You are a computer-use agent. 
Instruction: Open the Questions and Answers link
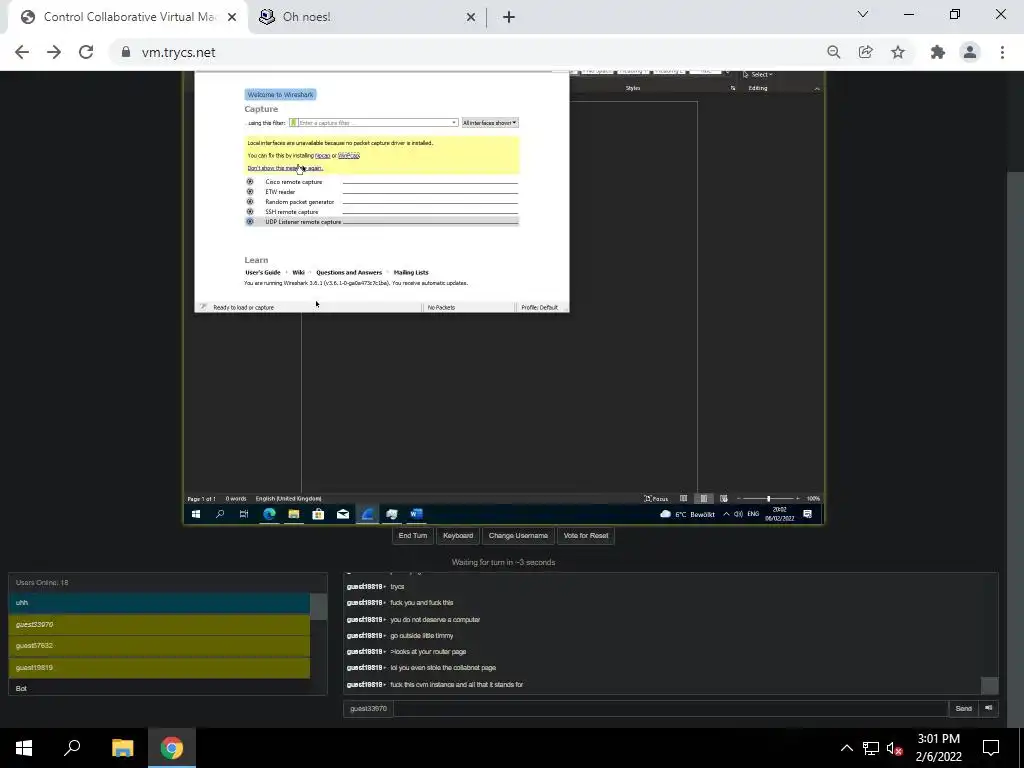click(x=349, y=272)
